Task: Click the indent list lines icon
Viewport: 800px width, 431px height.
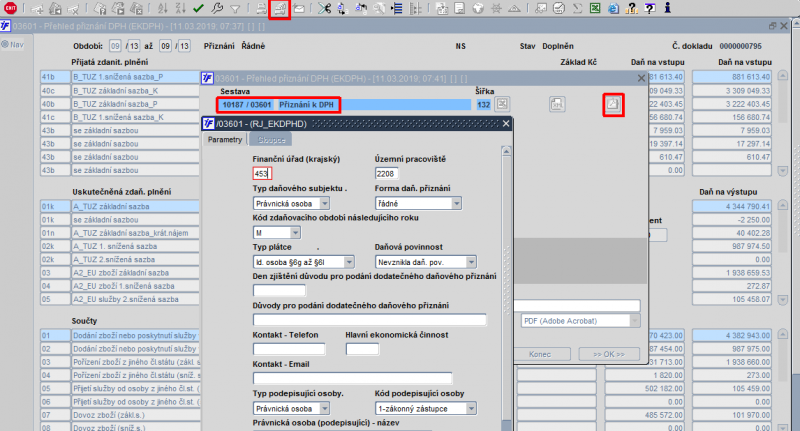Action: (x=397, y=8)
